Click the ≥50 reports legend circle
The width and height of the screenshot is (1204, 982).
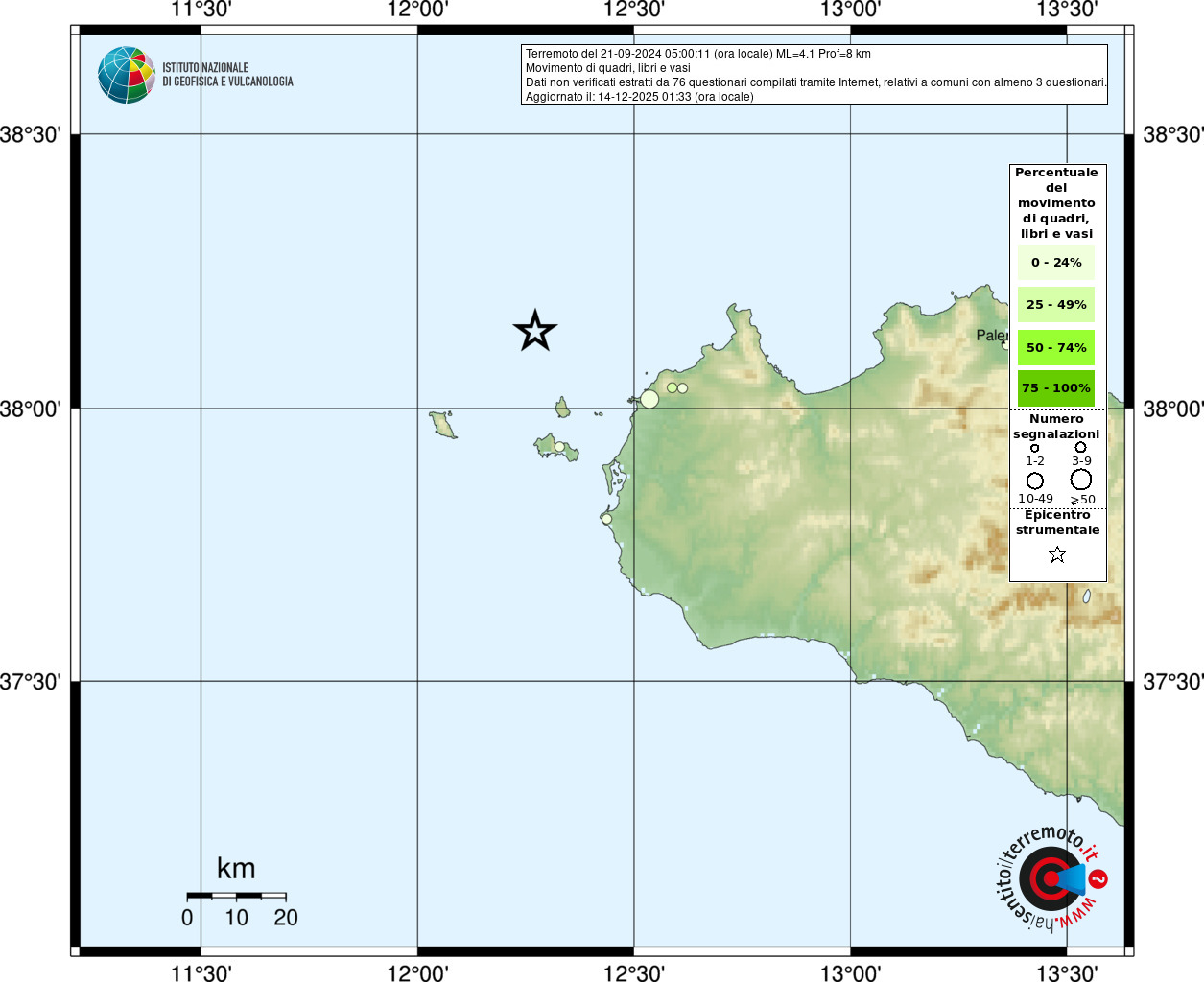[1081, 479]
